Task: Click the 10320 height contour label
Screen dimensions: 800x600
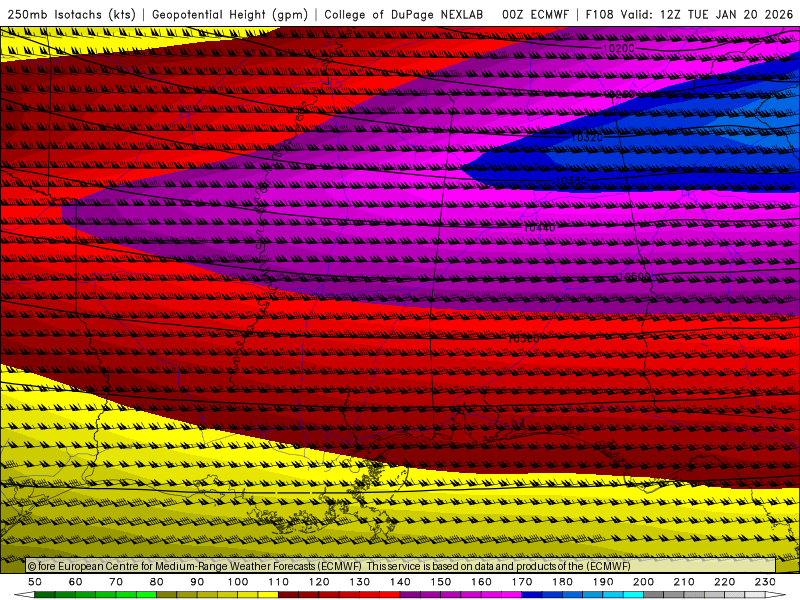Action: (586, 138)
